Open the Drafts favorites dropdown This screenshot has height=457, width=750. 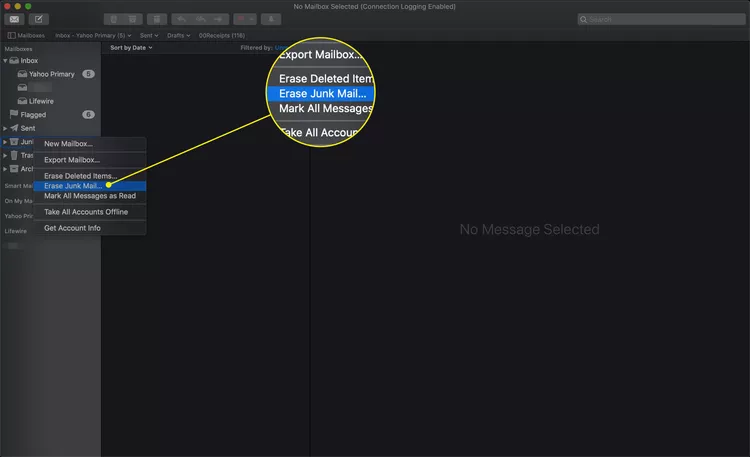coord(179,35)
